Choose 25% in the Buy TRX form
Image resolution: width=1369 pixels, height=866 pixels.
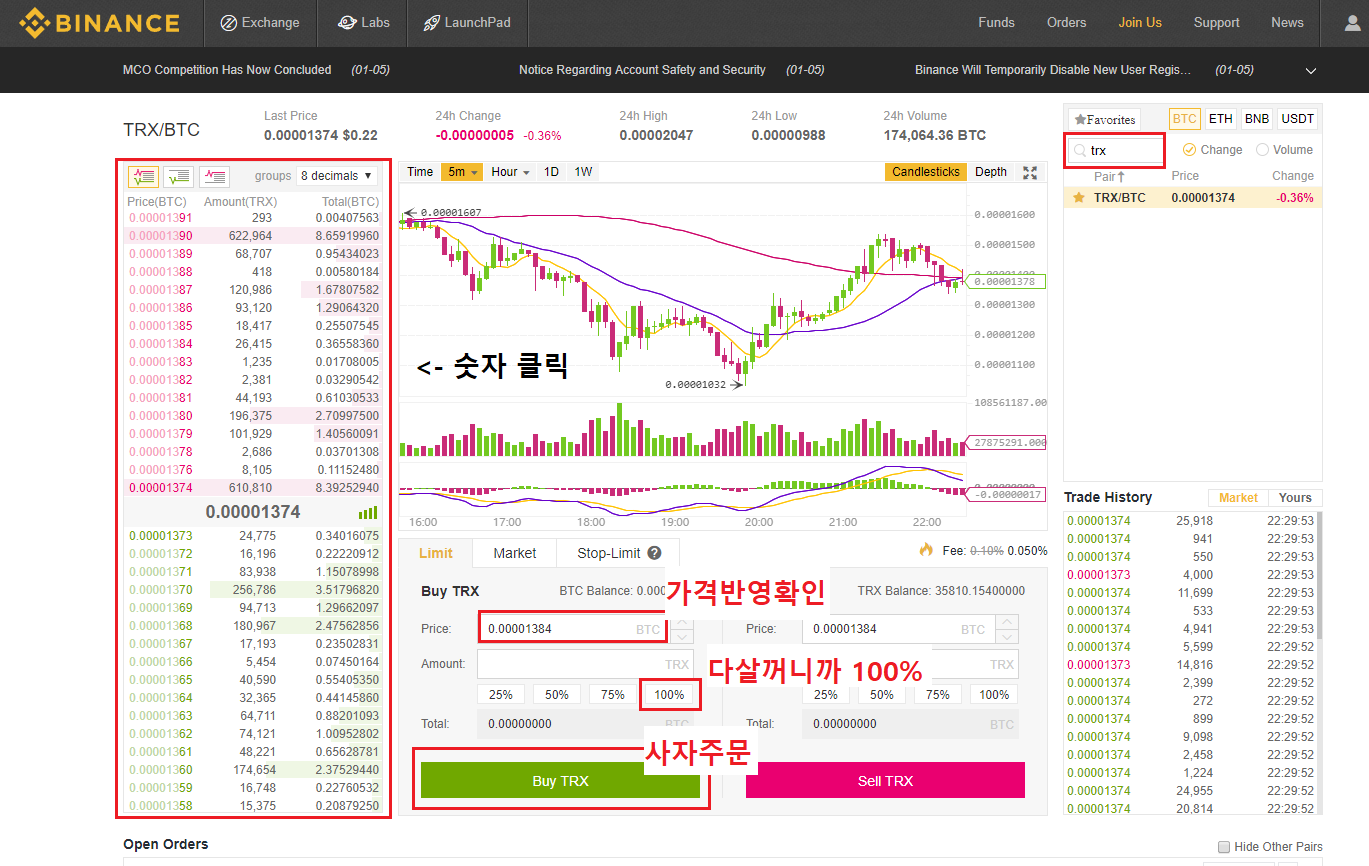pyautogui.click(x=501, y=695)
